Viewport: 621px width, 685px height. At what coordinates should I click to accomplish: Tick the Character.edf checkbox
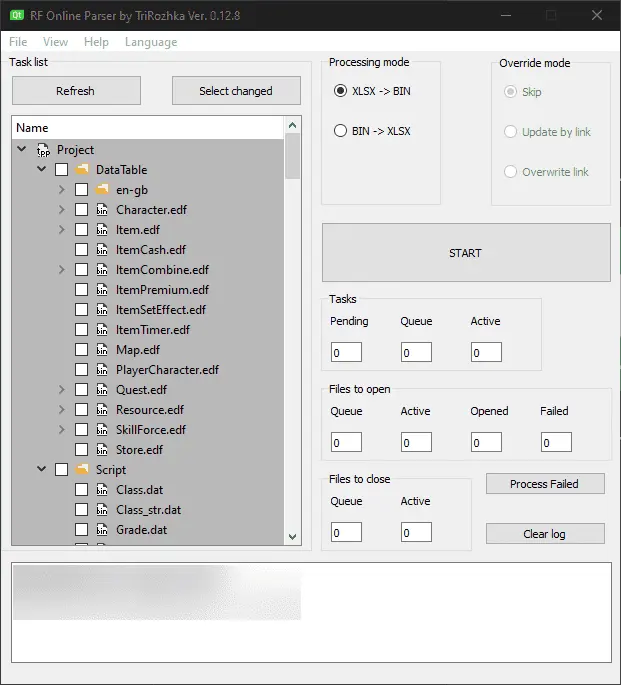(x=81, y=210)
